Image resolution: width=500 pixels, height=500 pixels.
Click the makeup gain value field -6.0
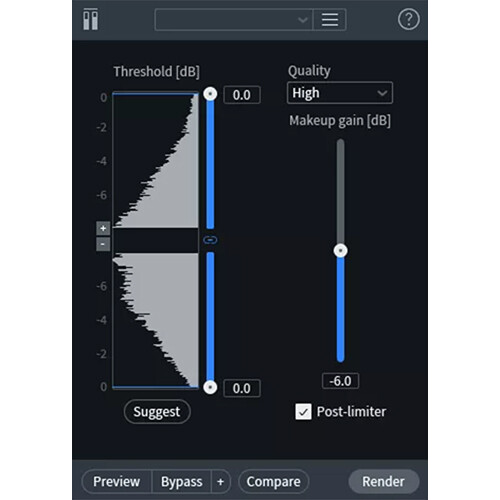pos(340,381)
